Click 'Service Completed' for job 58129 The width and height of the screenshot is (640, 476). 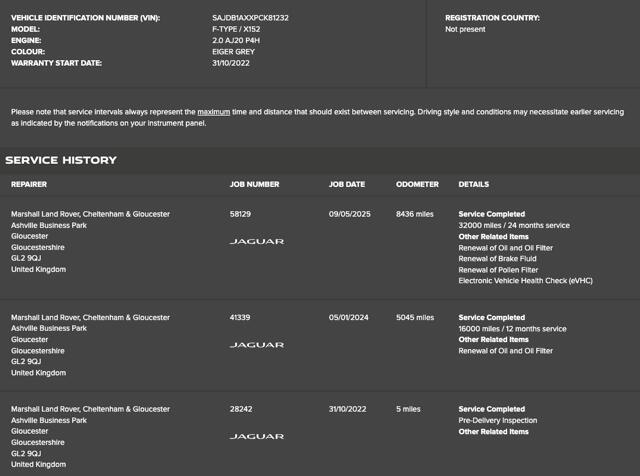coord(491,214)
